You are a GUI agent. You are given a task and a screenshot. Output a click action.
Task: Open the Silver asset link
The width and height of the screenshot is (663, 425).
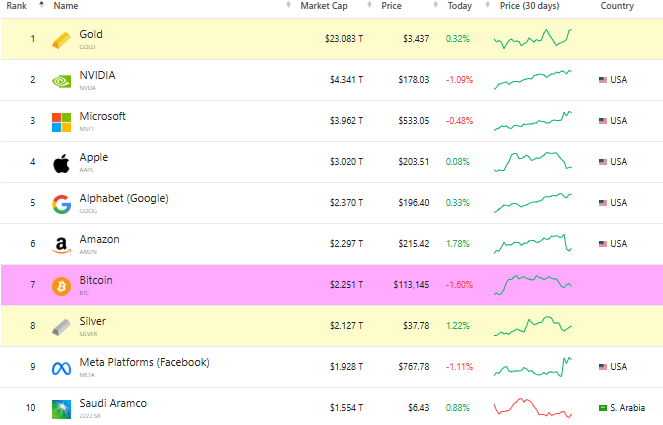click(x=93, y=321)
